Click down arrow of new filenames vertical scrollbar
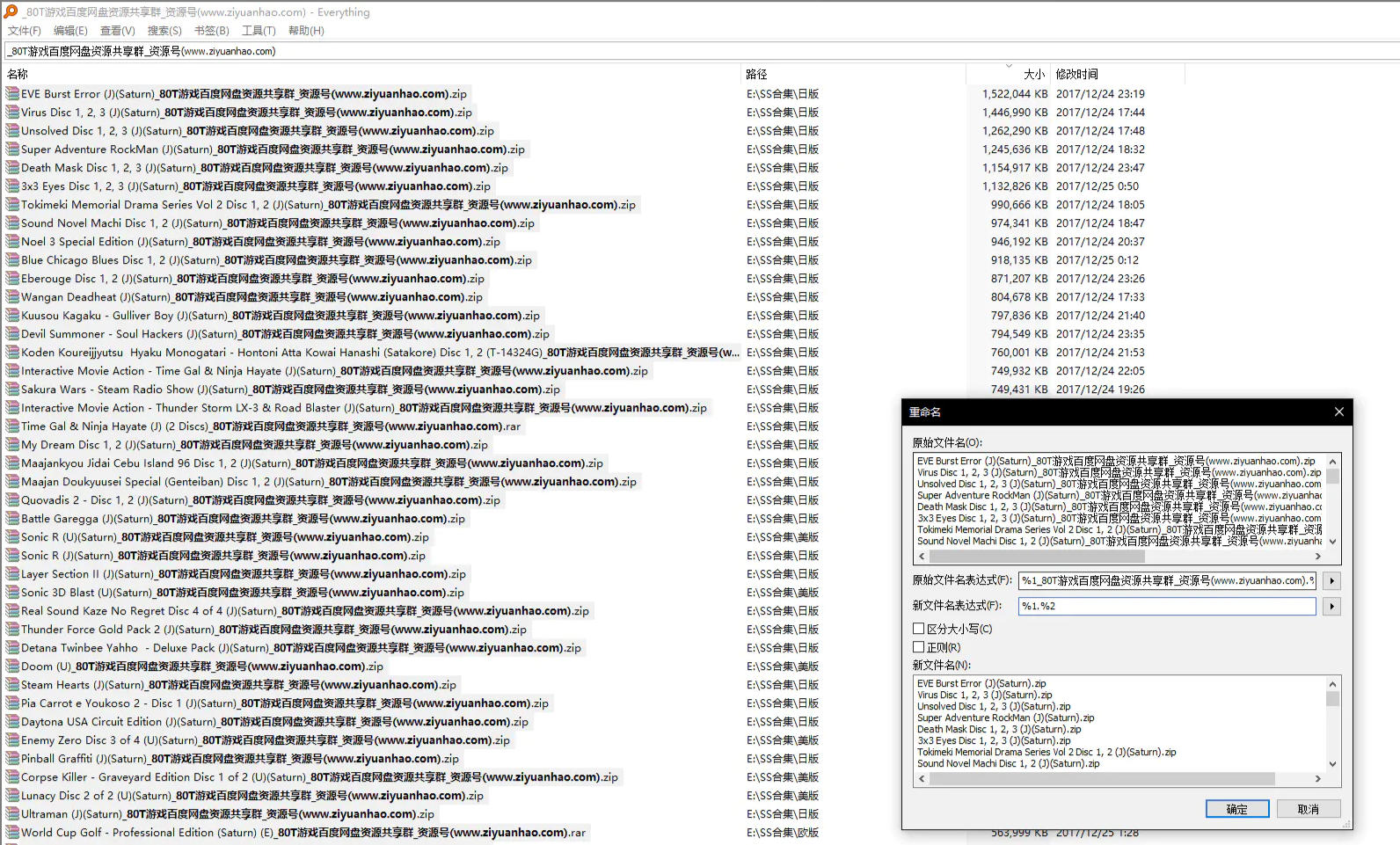This screenshot has height=845, width=1400. pos(1332,764)
